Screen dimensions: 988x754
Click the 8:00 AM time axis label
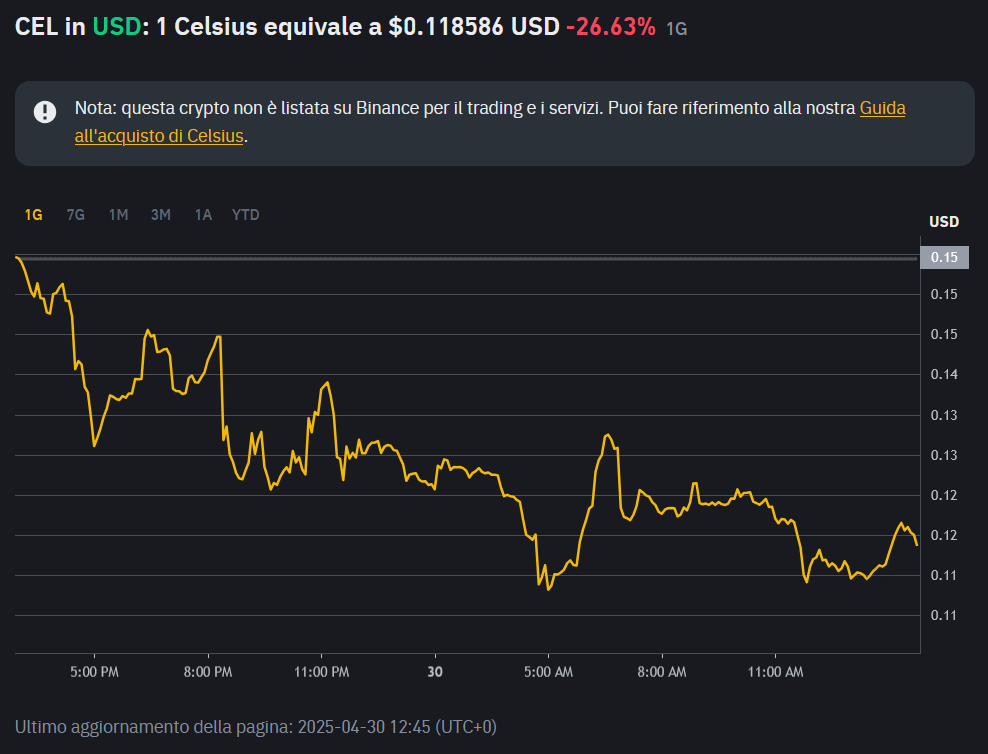[x=662, y=672]
